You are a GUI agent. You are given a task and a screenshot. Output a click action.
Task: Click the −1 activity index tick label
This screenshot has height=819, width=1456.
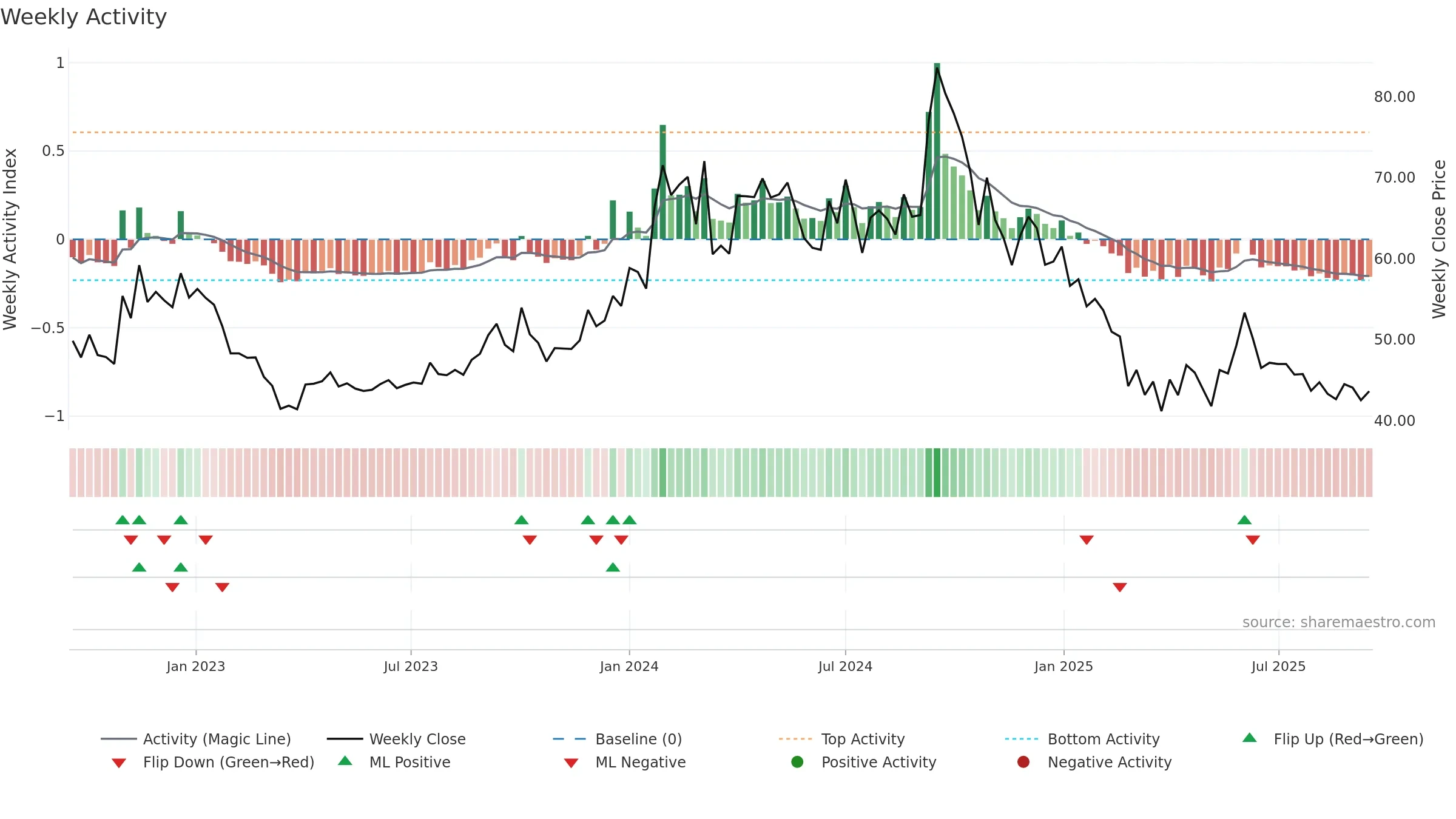(x=55, y=416)
